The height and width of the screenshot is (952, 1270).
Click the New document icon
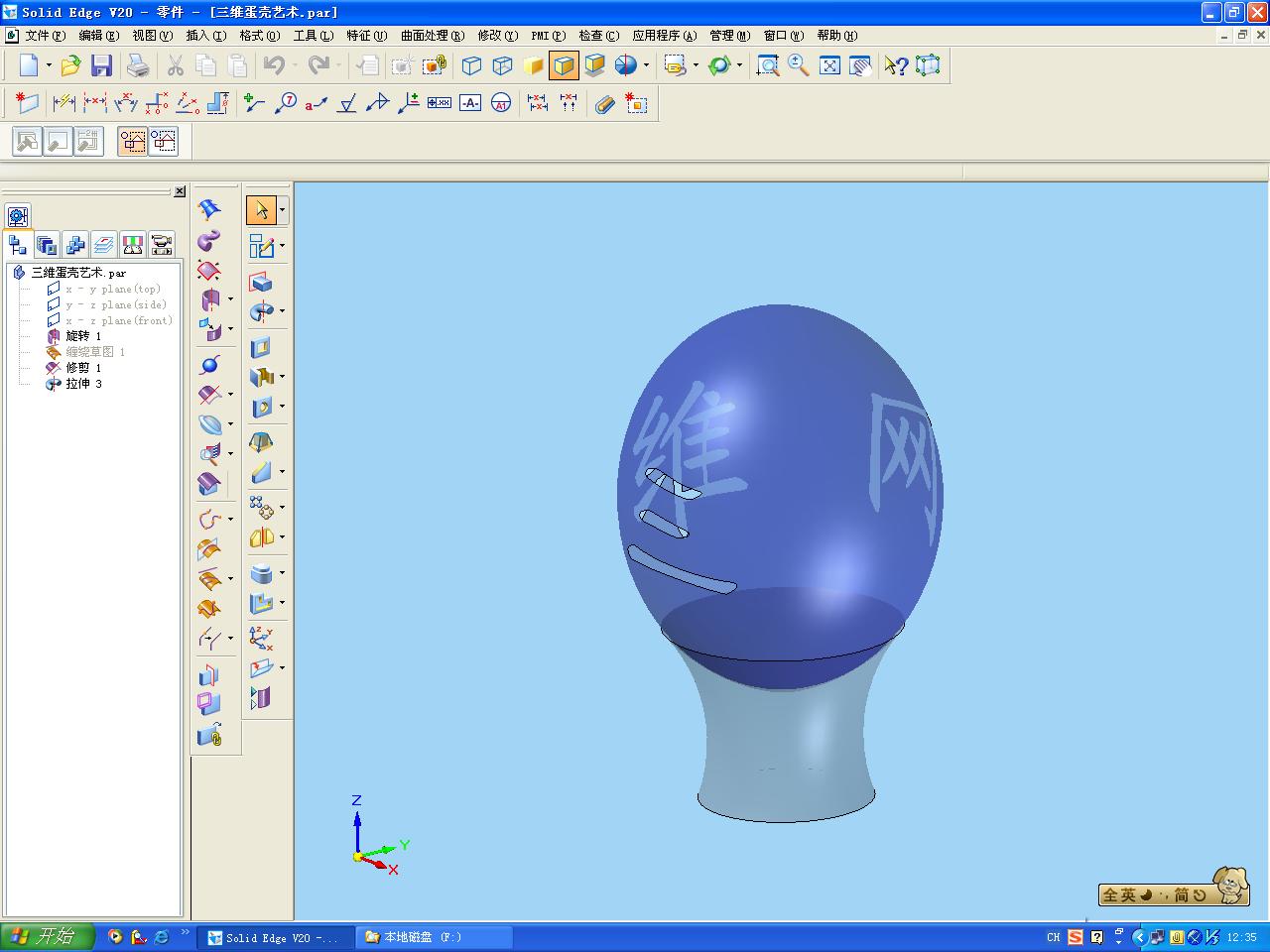29,65
